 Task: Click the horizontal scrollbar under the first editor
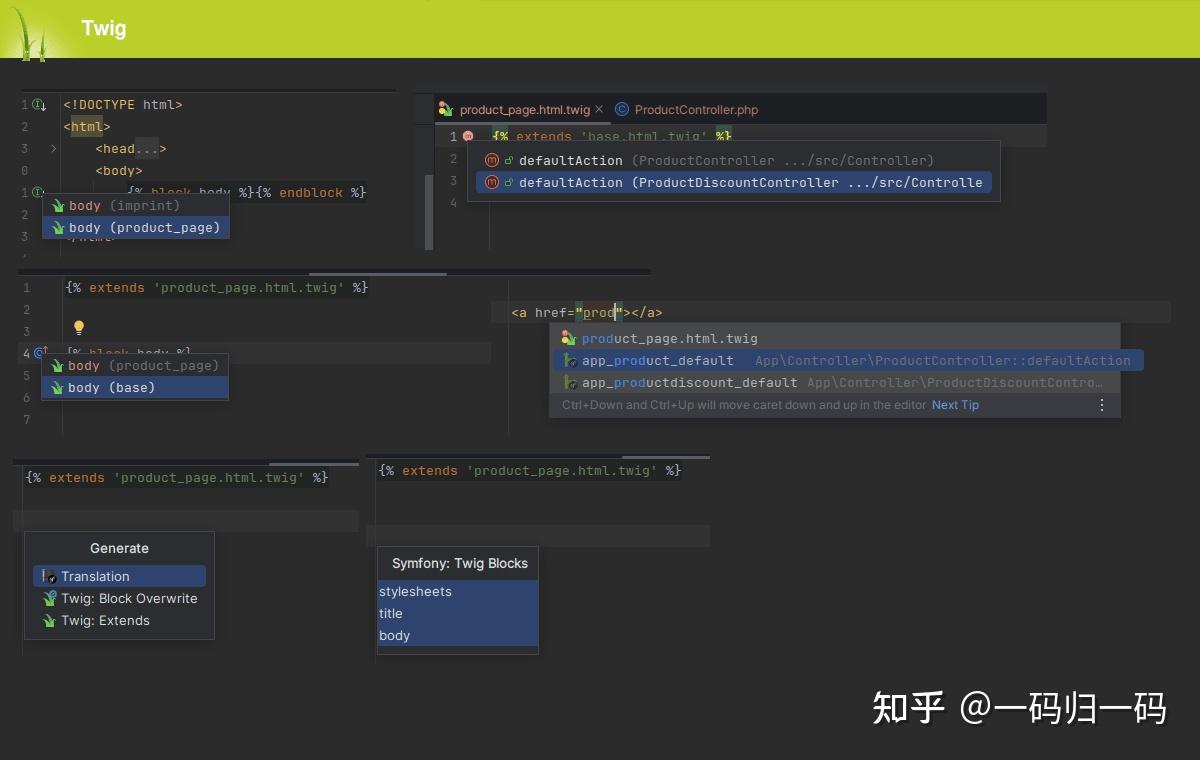(x=378, y=273)
